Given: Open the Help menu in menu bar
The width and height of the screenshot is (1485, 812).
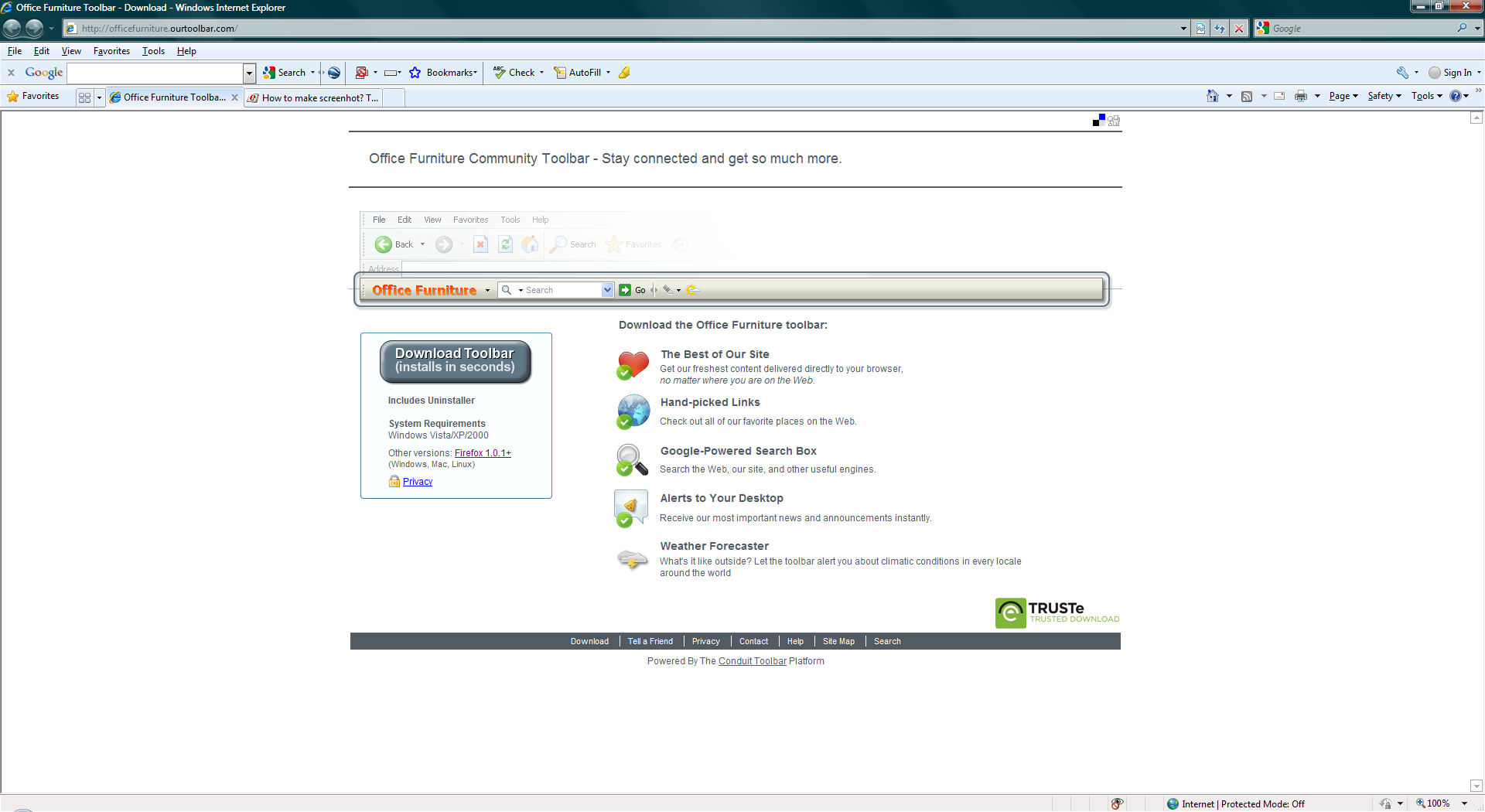Looking at the screenshot, I should point(186,51).
